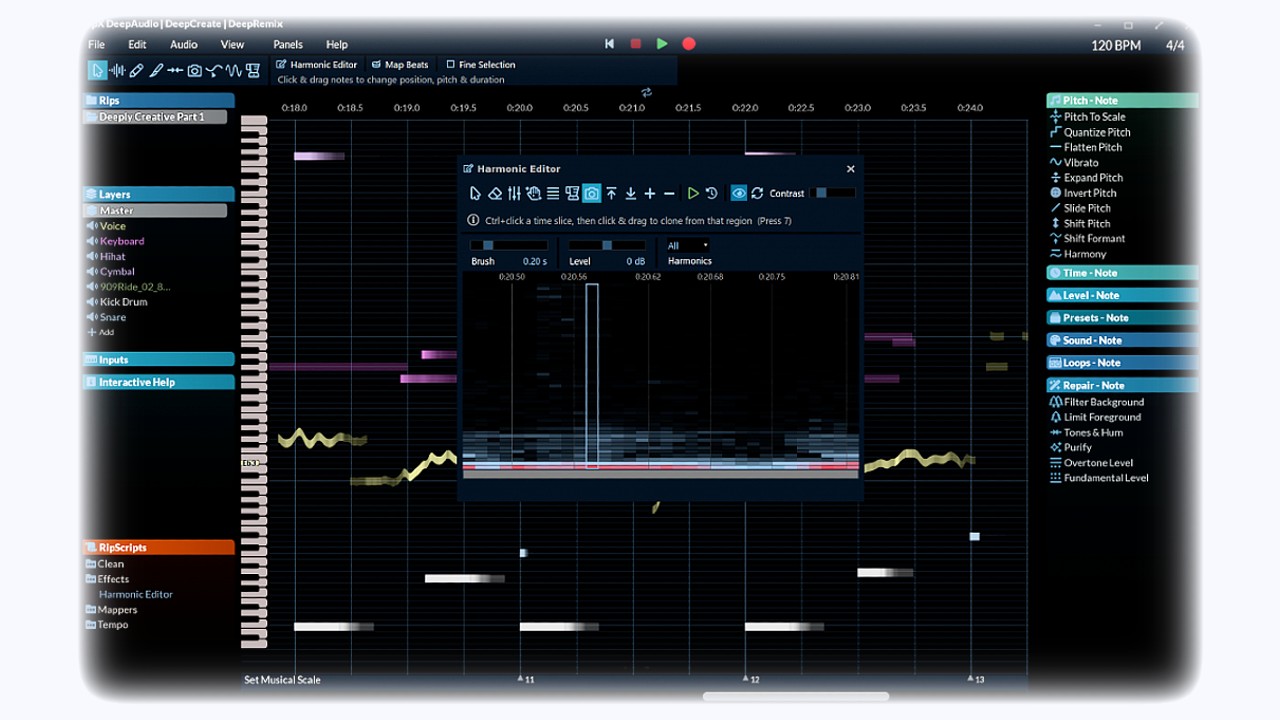Expand the Presets - Note panel
The height and width of the screenshot is (720, 1280).
pos(1122,318)
